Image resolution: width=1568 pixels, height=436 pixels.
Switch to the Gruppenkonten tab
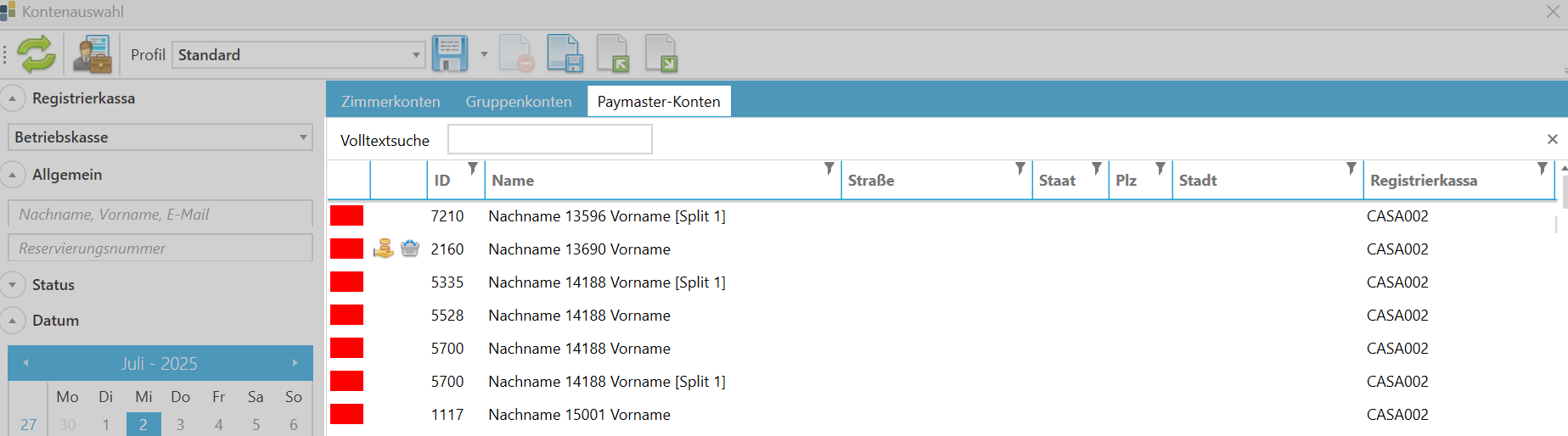519,101
